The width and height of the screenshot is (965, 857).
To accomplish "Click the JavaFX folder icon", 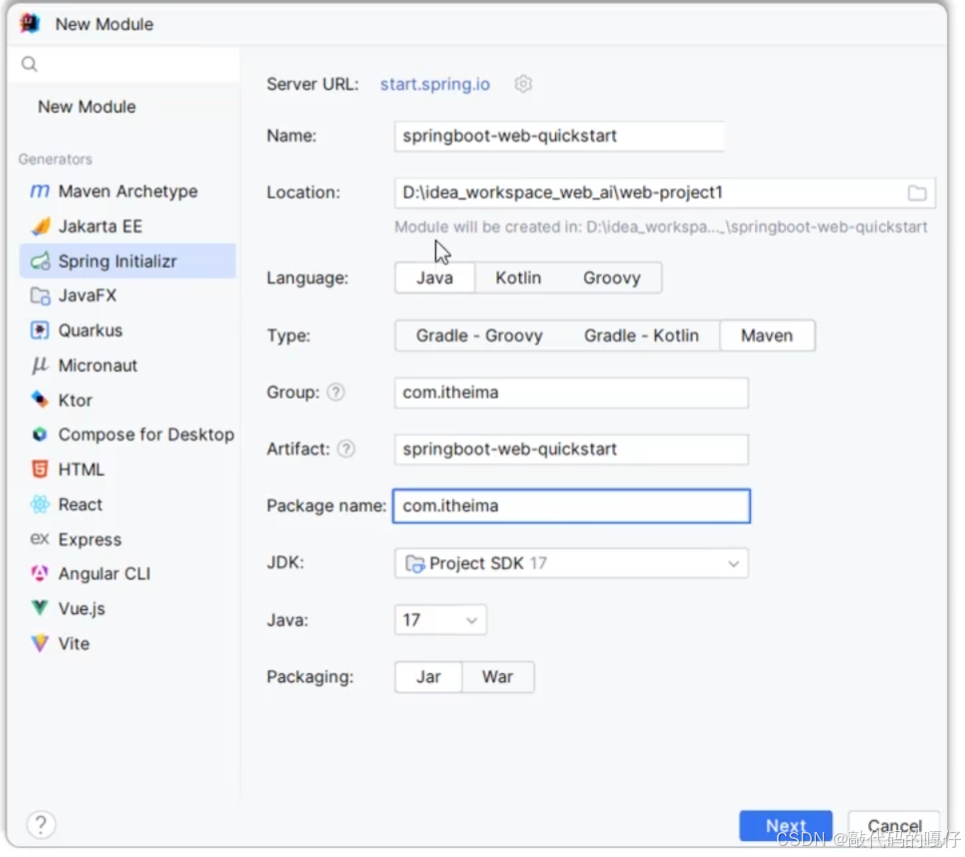I will (x=40, y=296).
